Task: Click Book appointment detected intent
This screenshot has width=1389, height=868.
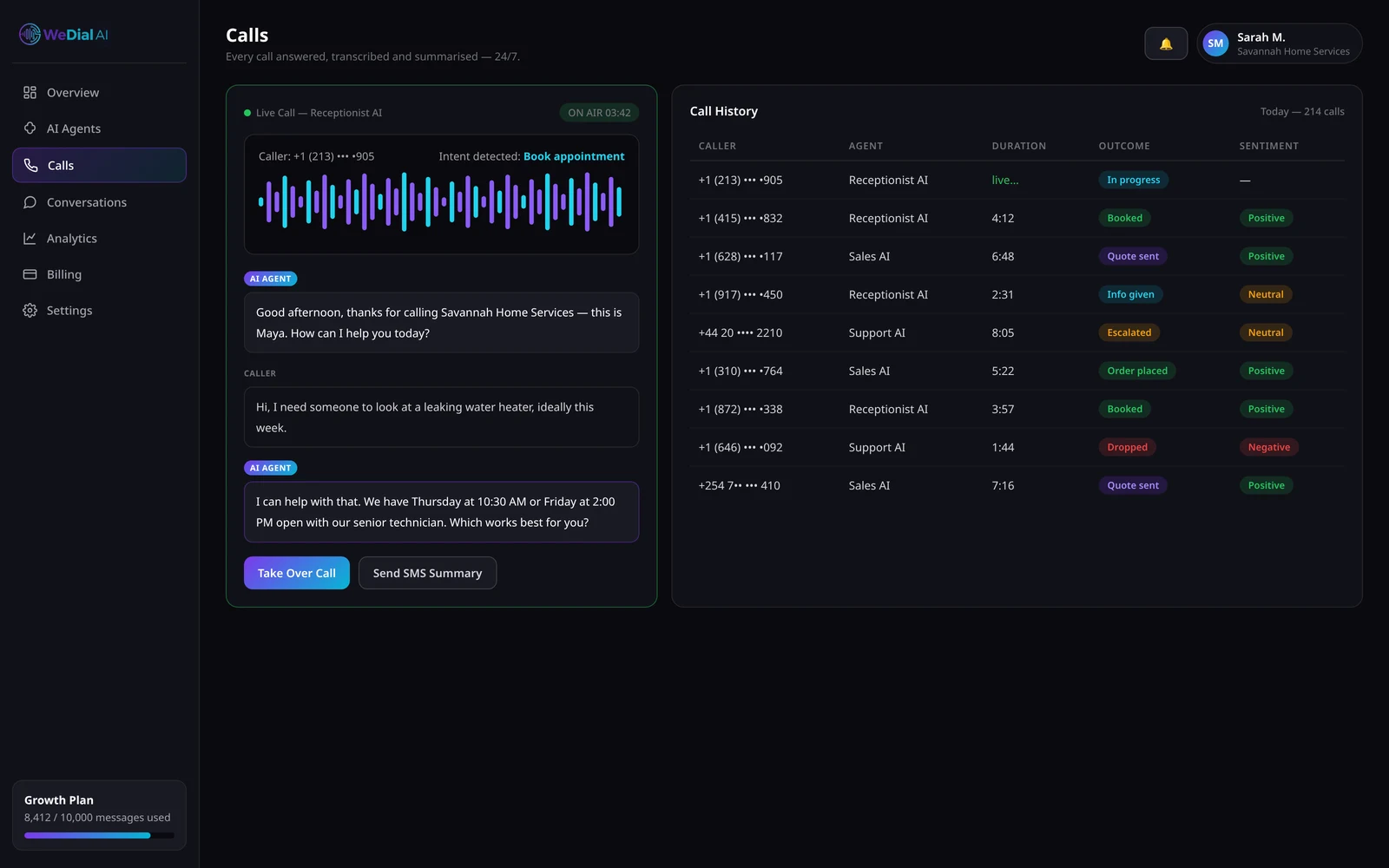Action: coord(574,156)
